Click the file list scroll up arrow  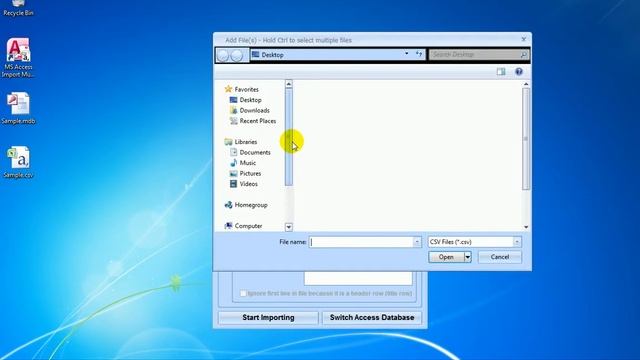526,84
